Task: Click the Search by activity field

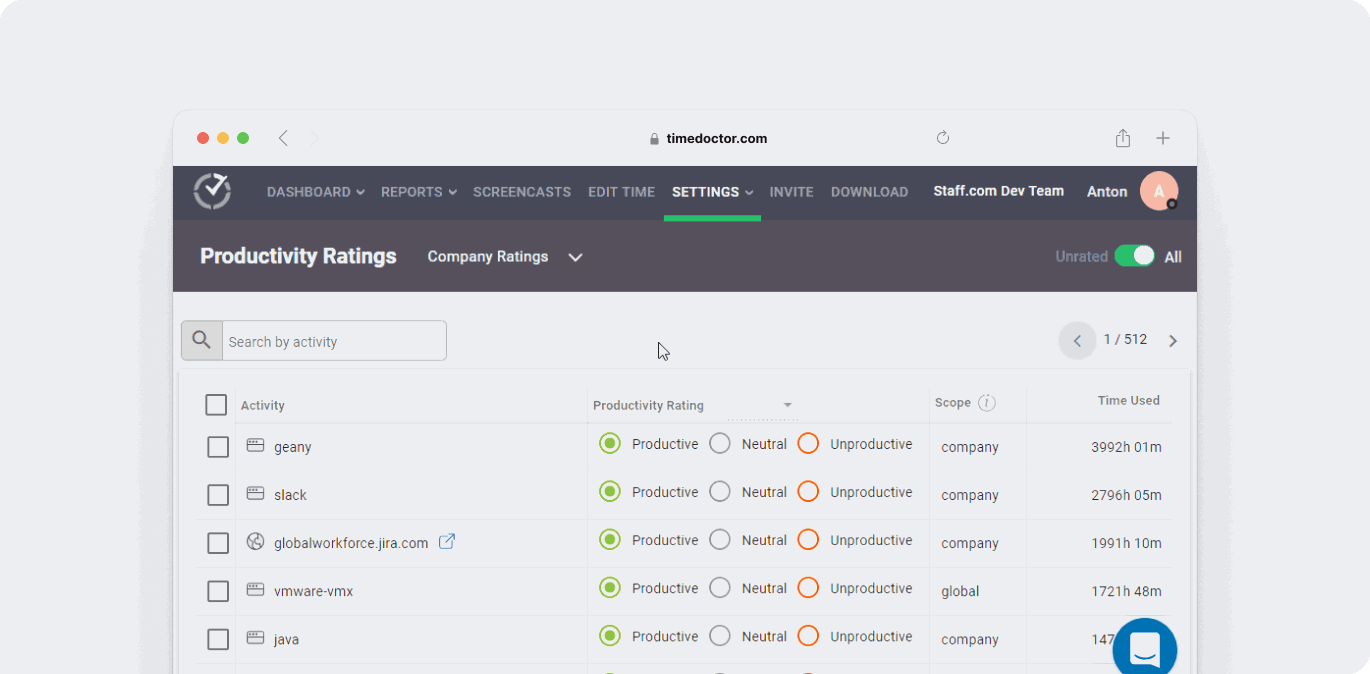Action: (x=334, y=341)
